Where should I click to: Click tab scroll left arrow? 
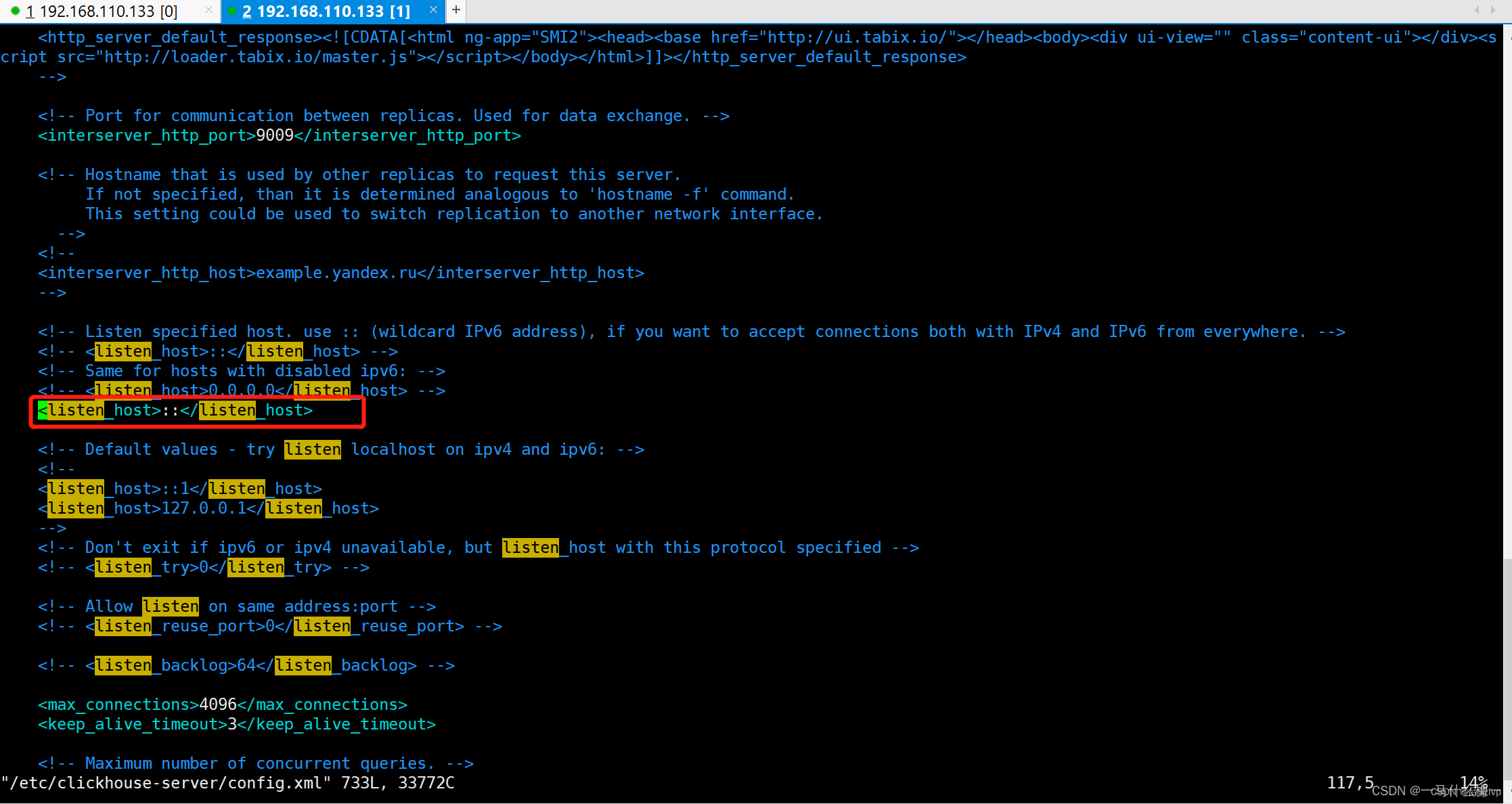tap(1477, 10)
